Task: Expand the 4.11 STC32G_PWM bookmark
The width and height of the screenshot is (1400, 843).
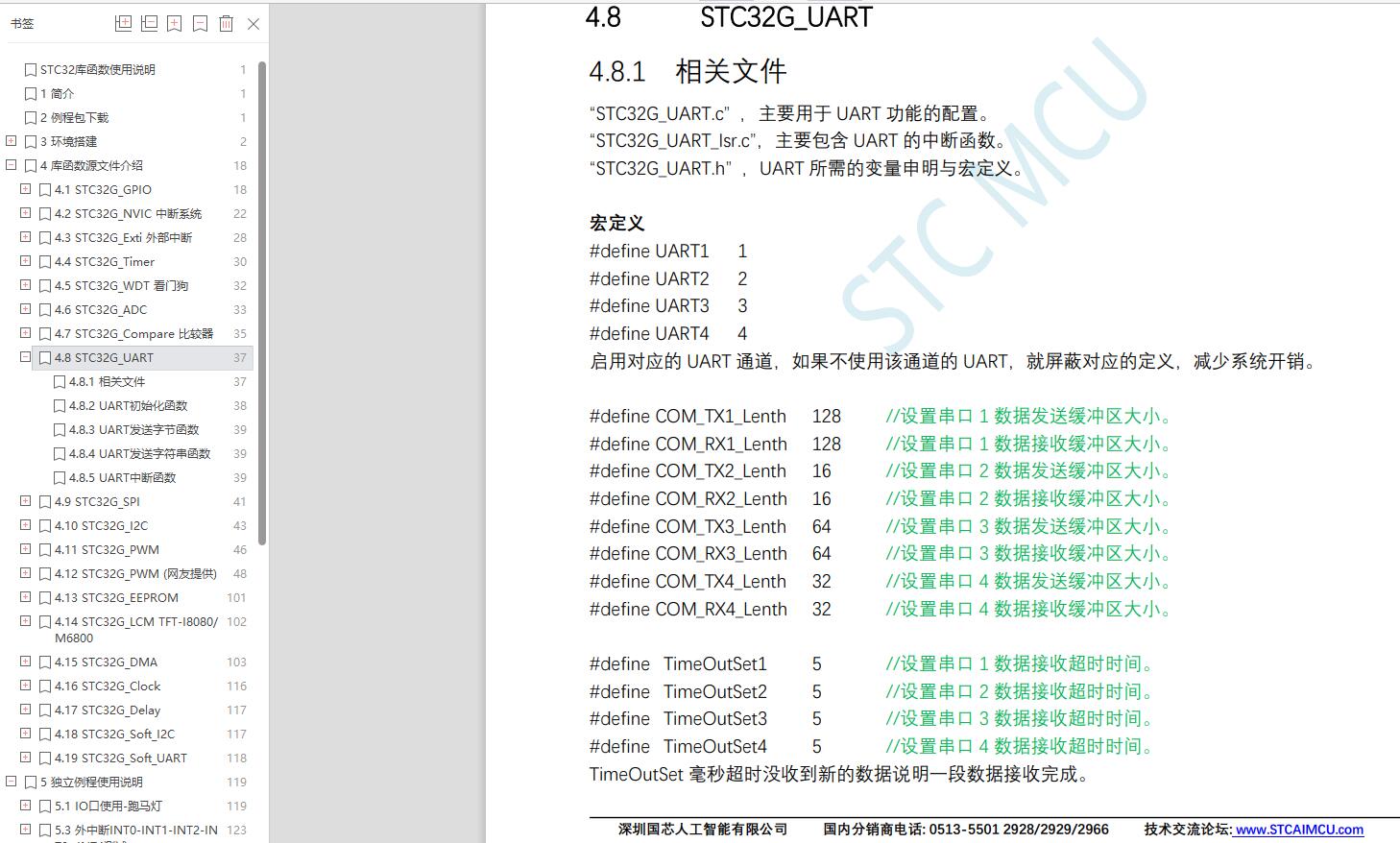Action: pos(26,549)
